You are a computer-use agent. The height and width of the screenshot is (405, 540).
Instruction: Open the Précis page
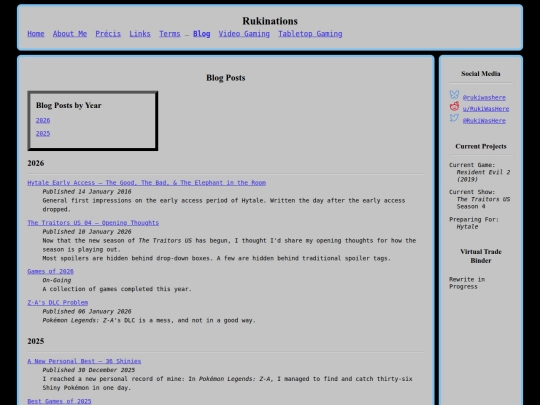(x=108, y=34)
